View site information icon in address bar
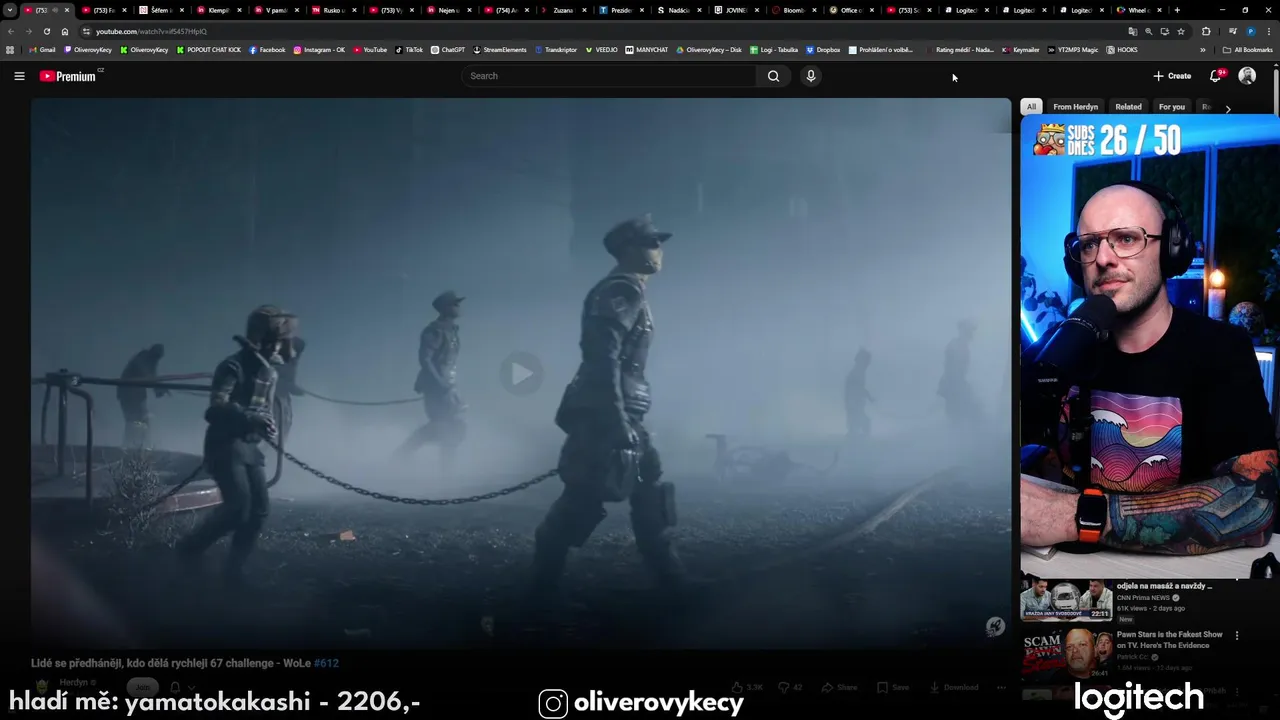Viewport: 1280px width, 720px height. point(86,31)
